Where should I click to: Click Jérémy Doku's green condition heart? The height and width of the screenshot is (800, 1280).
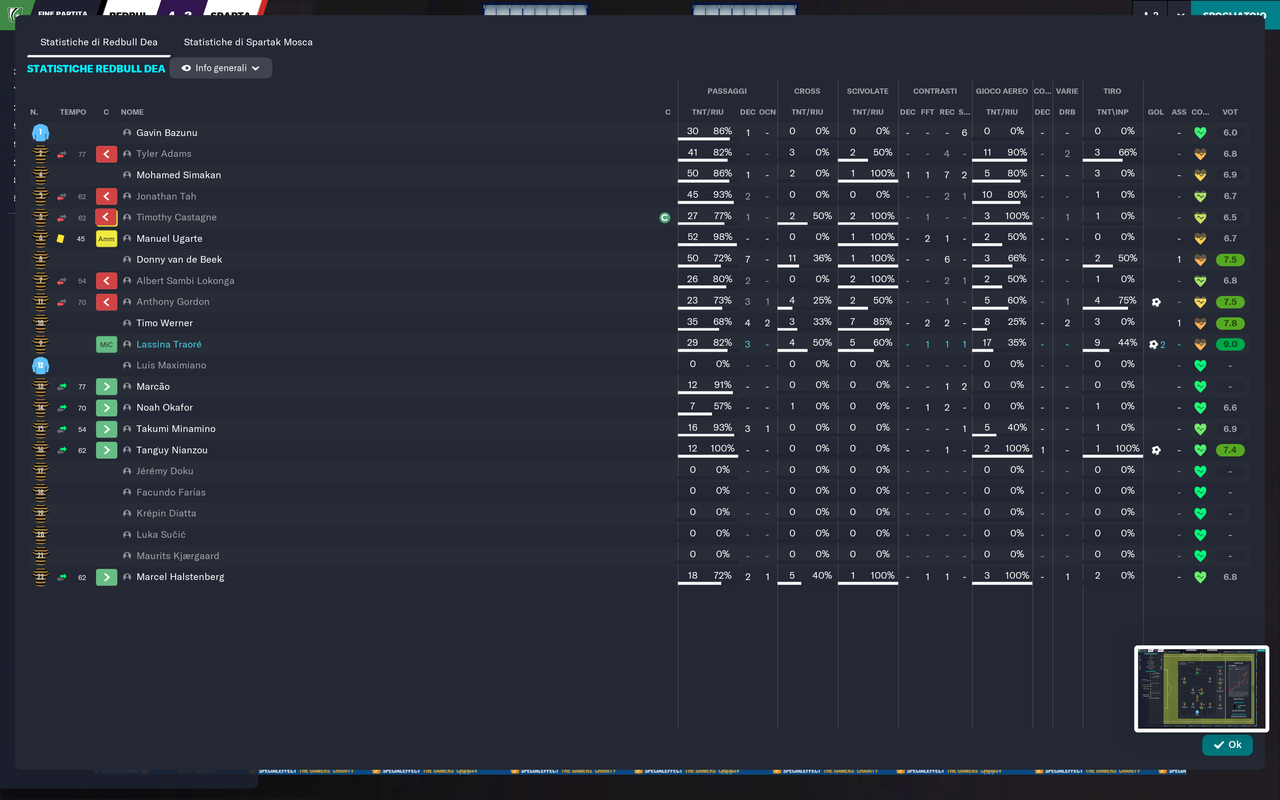click(1200, 471)
